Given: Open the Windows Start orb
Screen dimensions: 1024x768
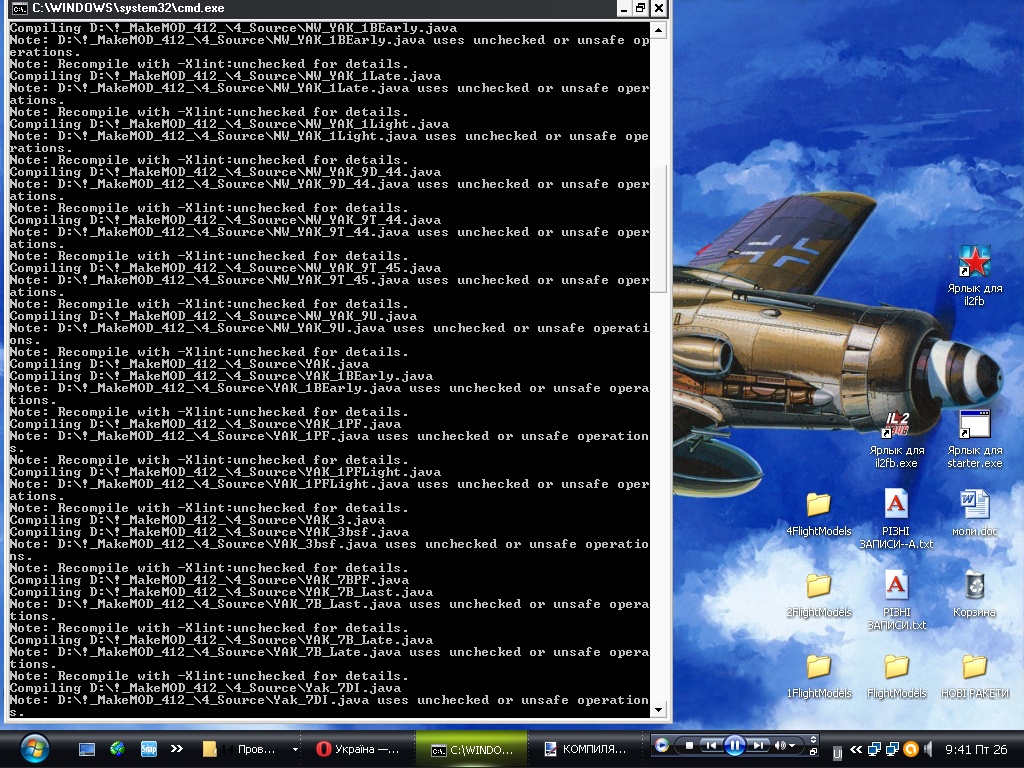Looking at the screenshot, I should click(x=34, y=748).
